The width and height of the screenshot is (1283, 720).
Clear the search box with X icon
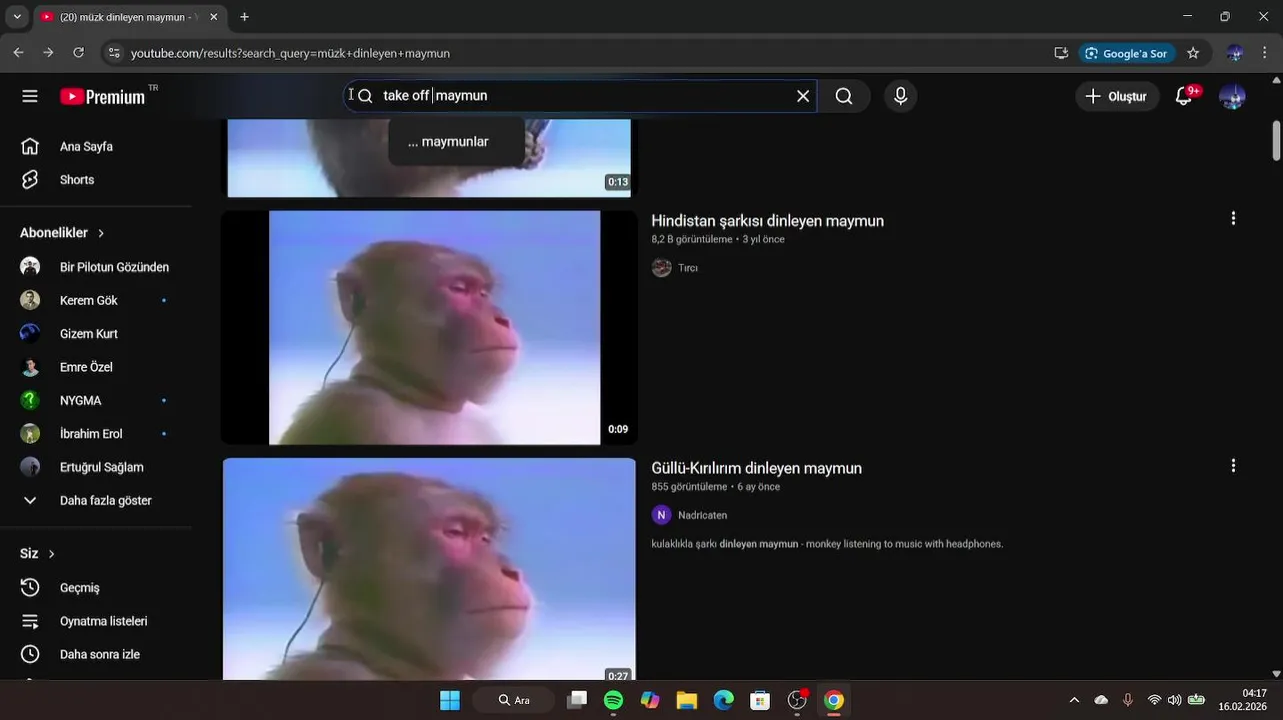pyautogui.click(x=803, y=96)
